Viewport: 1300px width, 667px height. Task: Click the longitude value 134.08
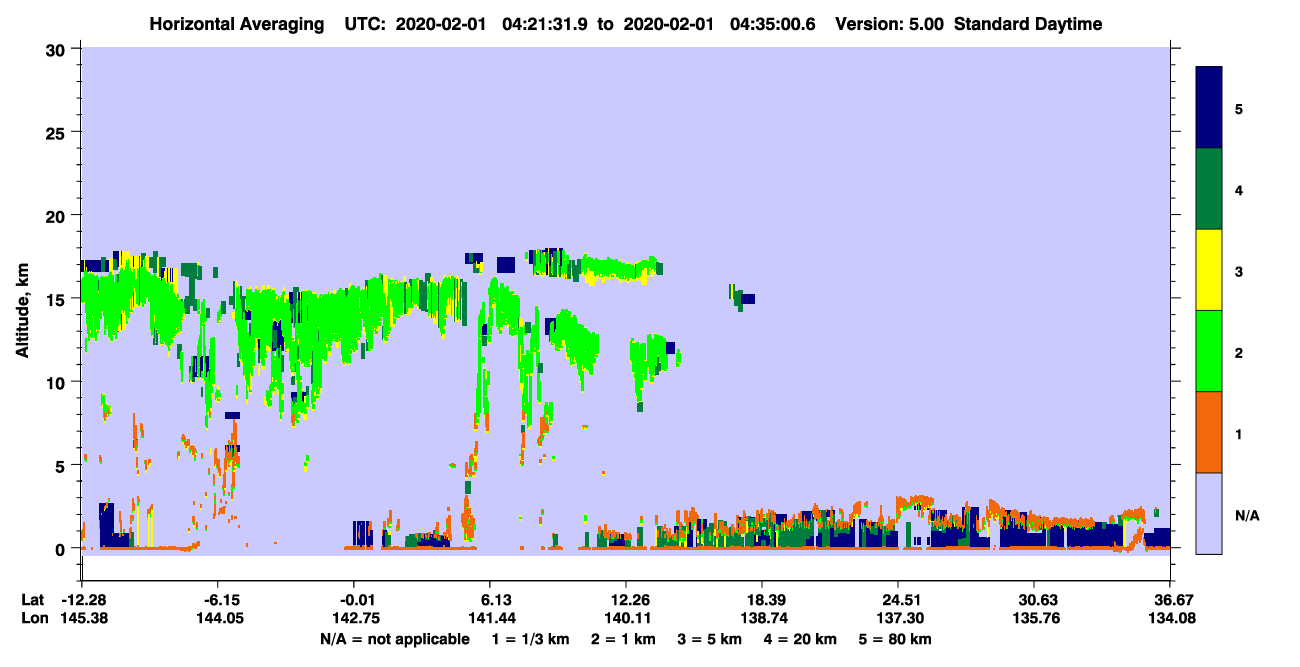point(1170,618)
